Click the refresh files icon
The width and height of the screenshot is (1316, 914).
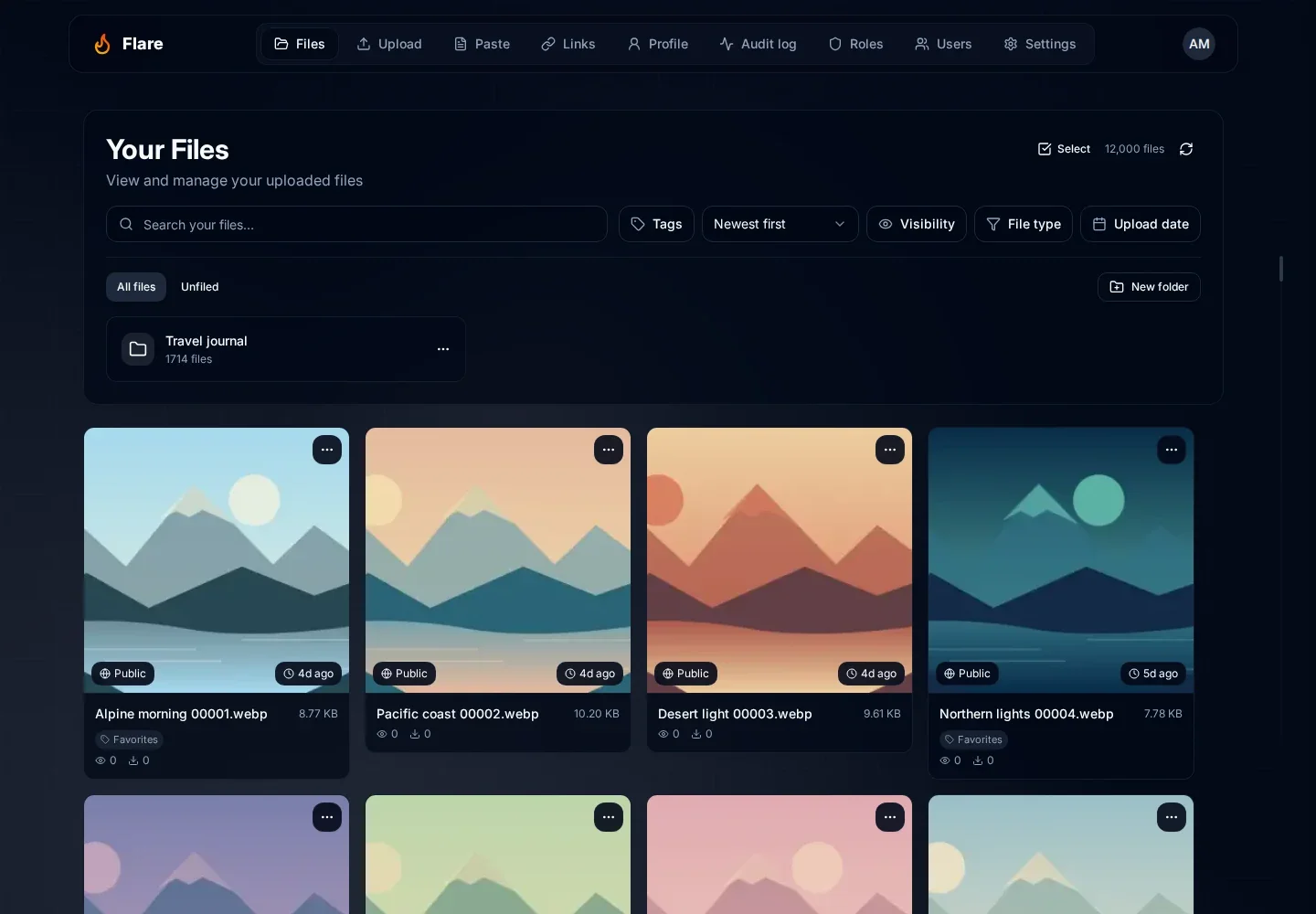1186,149
